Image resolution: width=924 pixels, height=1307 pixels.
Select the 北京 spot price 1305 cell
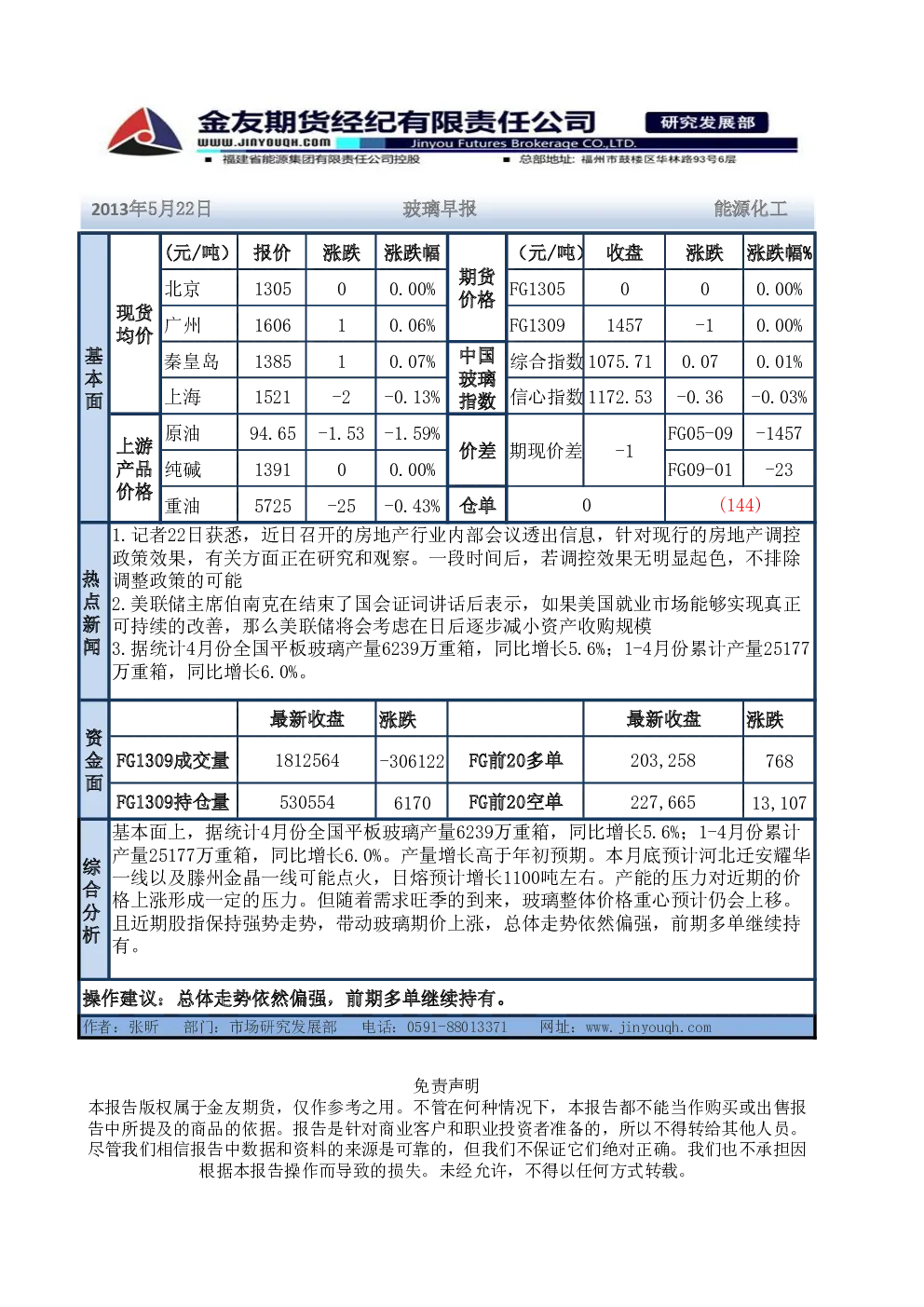(273, 289)
